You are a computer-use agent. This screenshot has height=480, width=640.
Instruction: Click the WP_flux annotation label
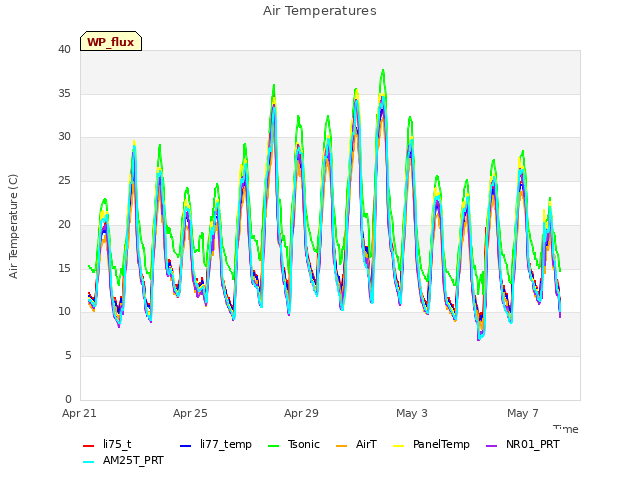point(111,42)
